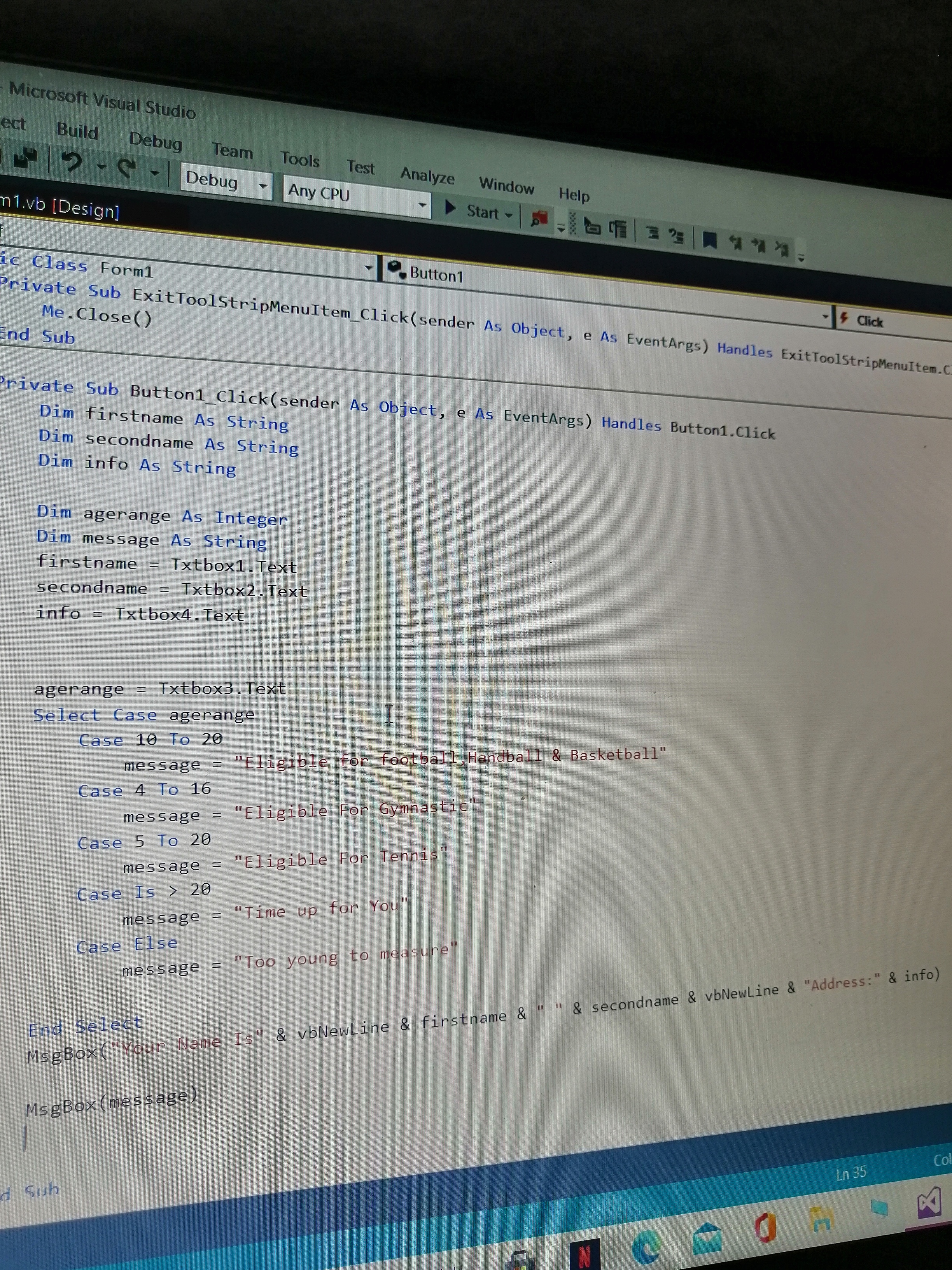Click the Redo arrow icon
This screenshot has width=952, height=1270.
tap(126, 168)
